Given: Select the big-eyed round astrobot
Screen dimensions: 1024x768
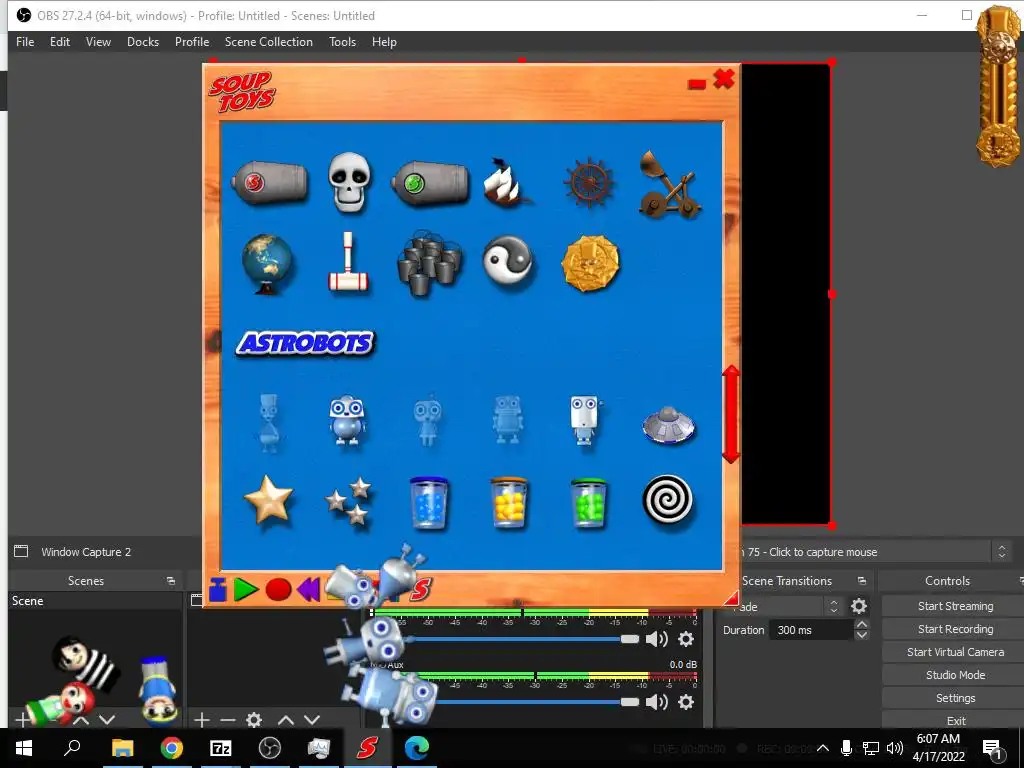Looking at the screenshot, I should pos(347,421).
